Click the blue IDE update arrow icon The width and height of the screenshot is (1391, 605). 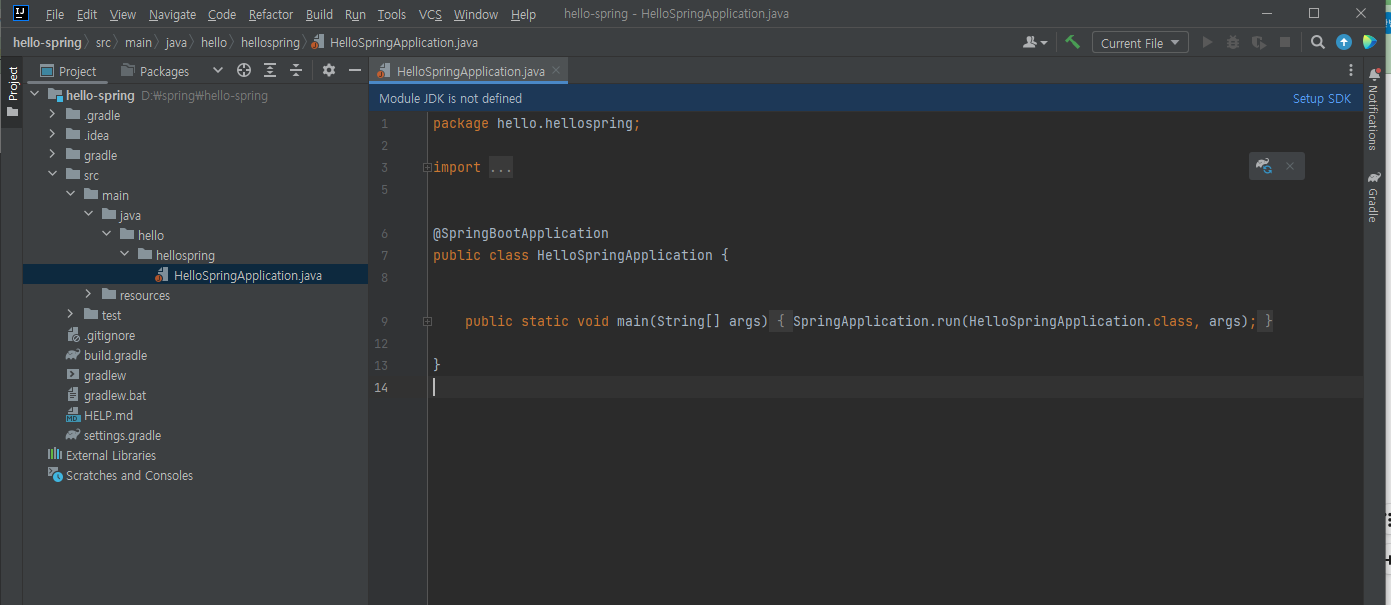pos(1344,43)
